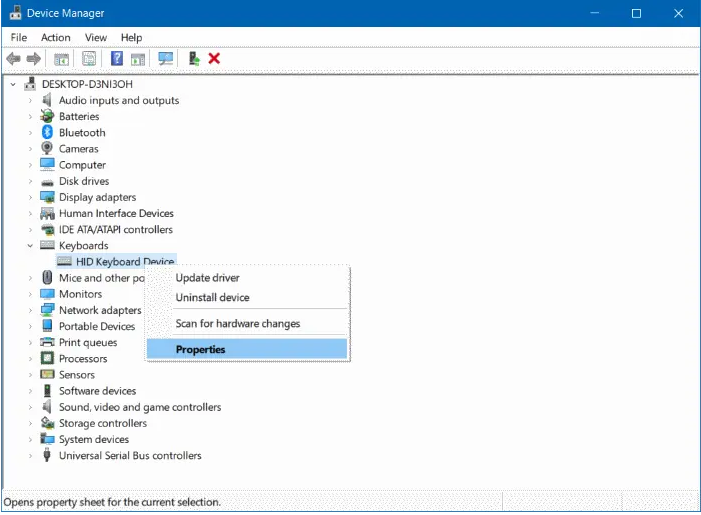Viewport: 701px width, 515px height.
Task: Collapse the Keyboards category
Action: click(30, 245)
